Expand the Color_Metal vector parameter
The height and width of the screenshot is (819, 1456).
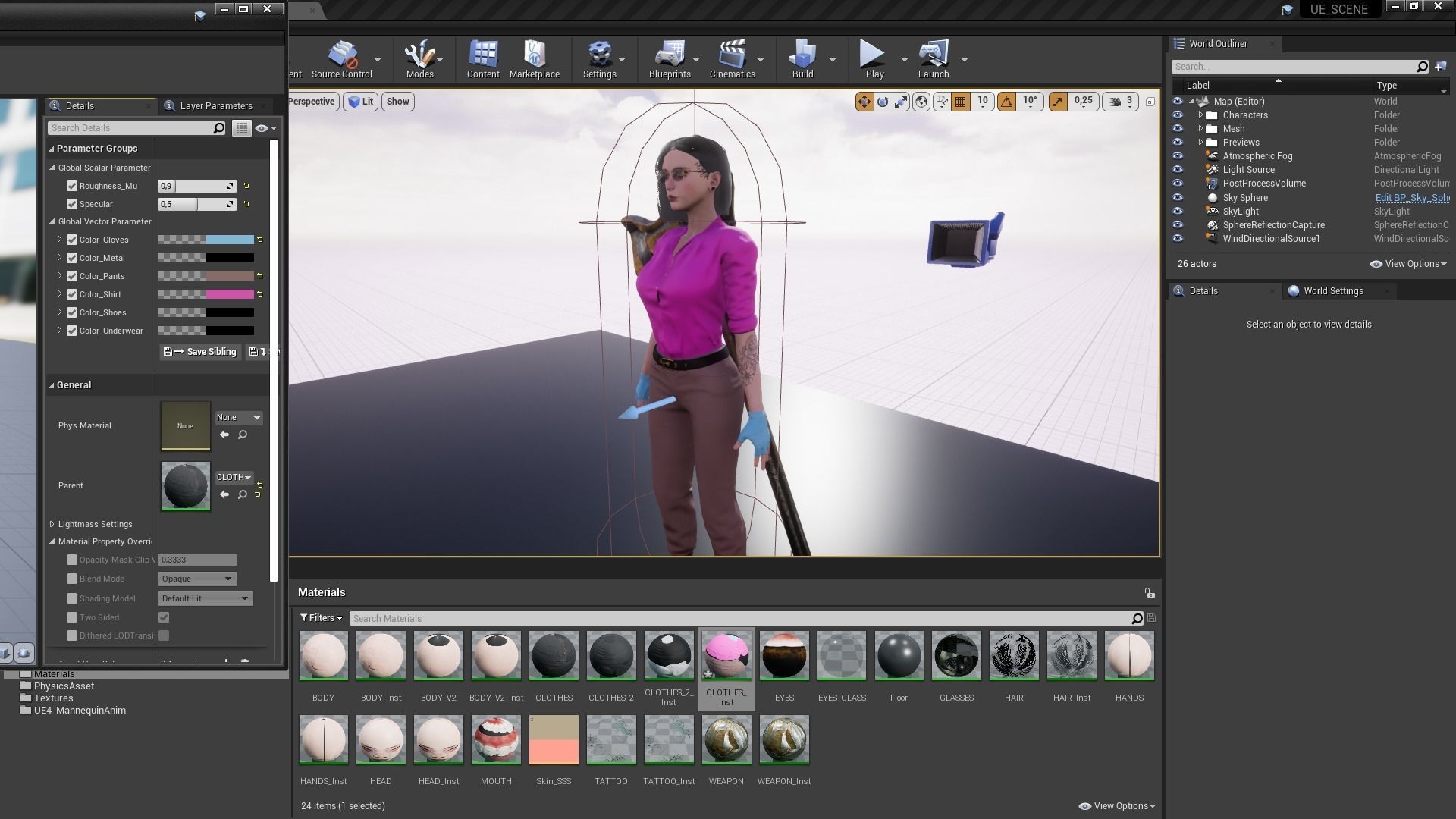[59, 258]
